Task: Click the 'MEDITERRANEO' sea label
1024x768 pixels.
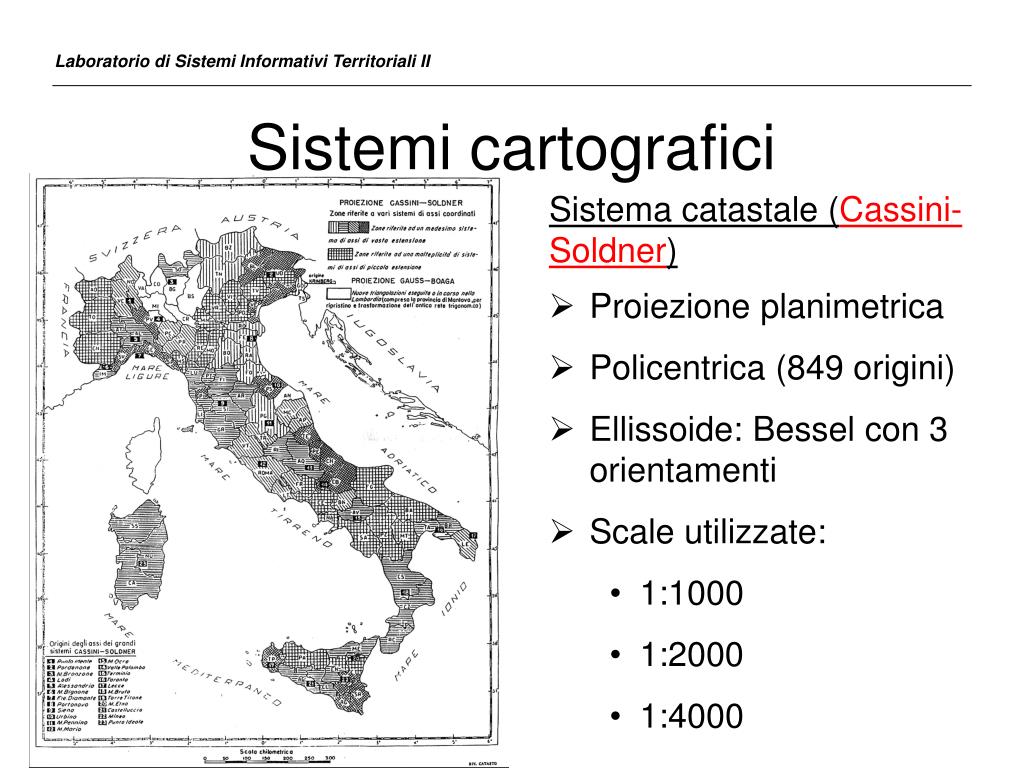Action: point(227,683)
